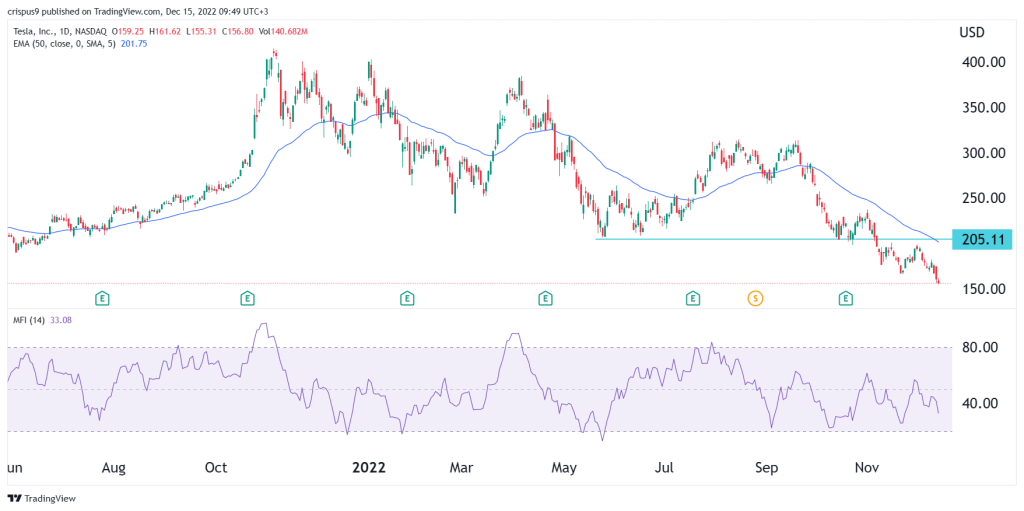This screenshot has height=511, width=1024.
Task: Click the earnings E marker nearest Oct
Action: (x=248, y=299)
